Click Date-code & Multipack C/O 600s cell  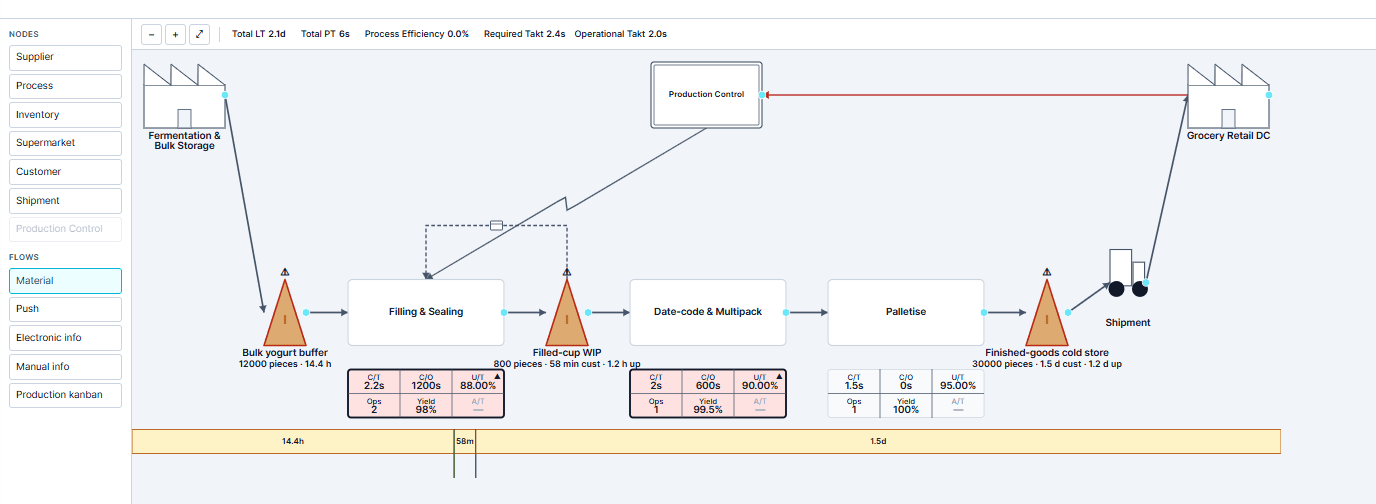point(708,382)
